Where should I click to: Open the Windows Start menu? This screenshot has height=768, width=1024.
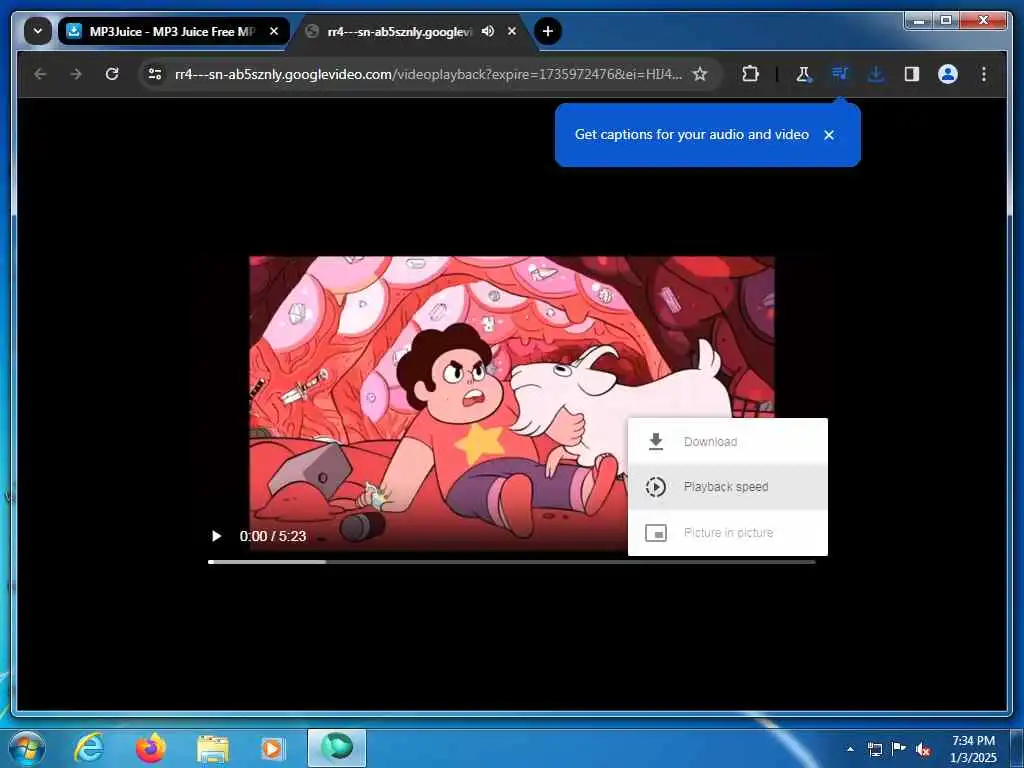26,748
